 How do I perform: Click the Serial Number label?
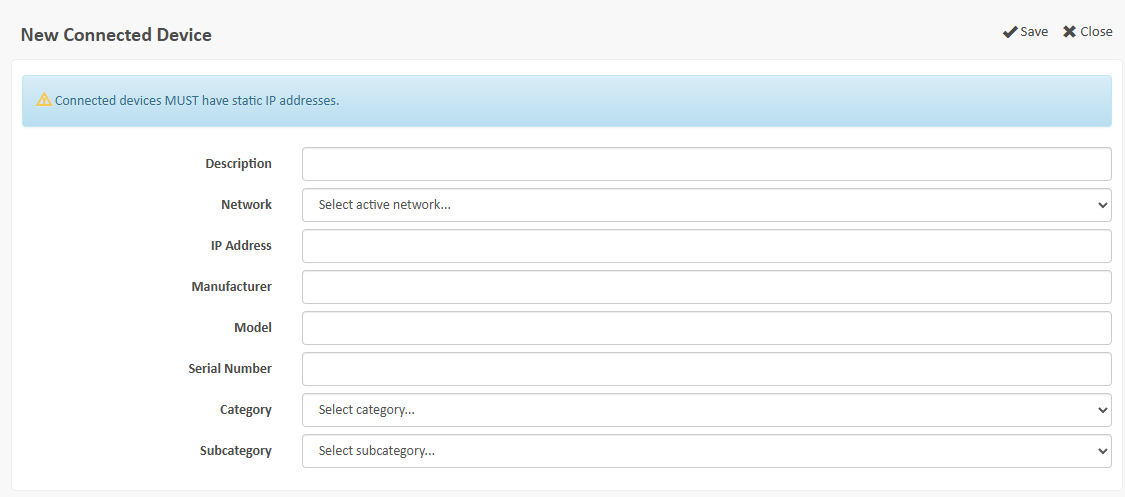pos(230,369)
